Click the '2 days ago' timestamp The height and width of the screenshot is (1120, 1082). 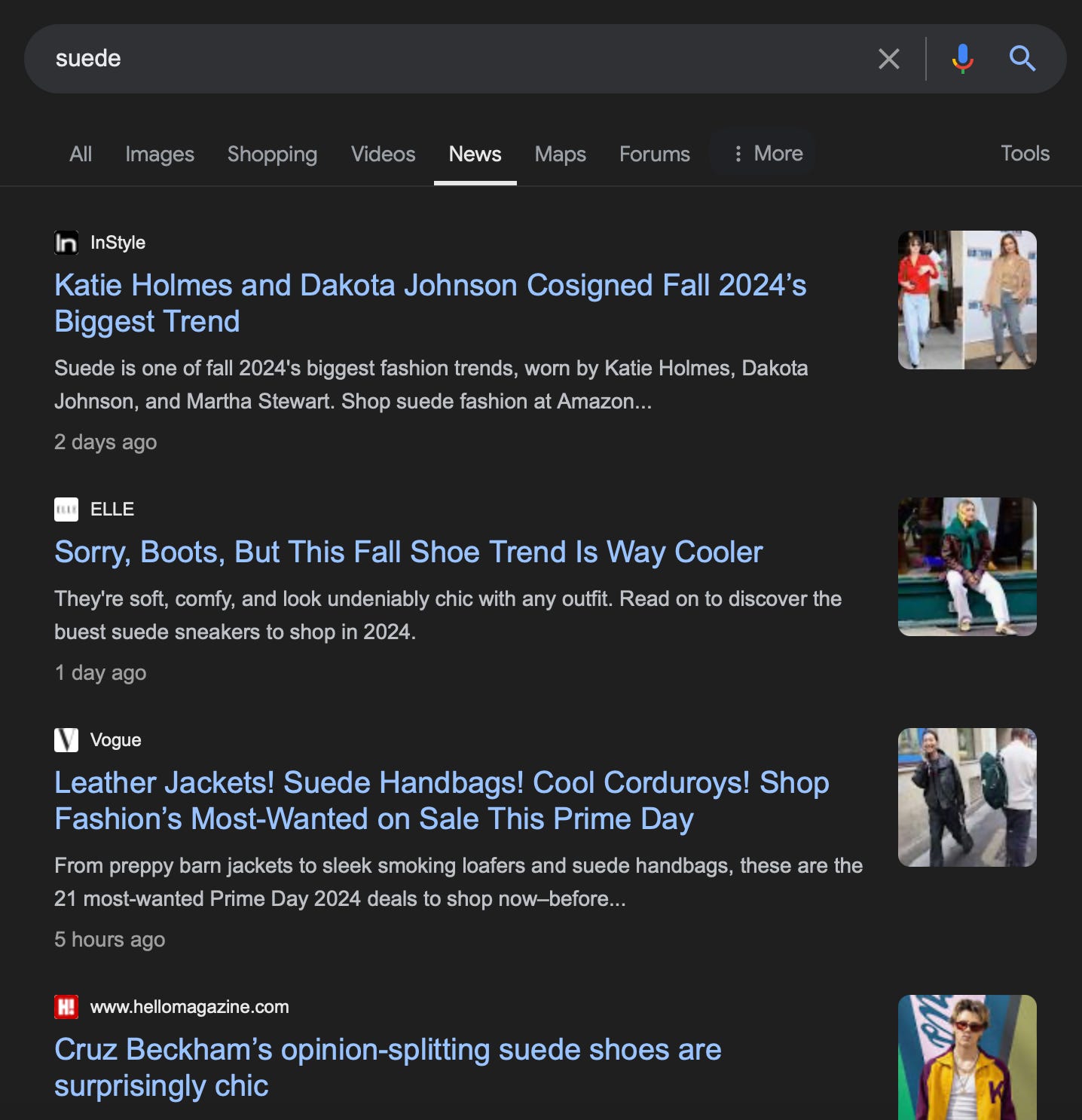coord(105,442)
